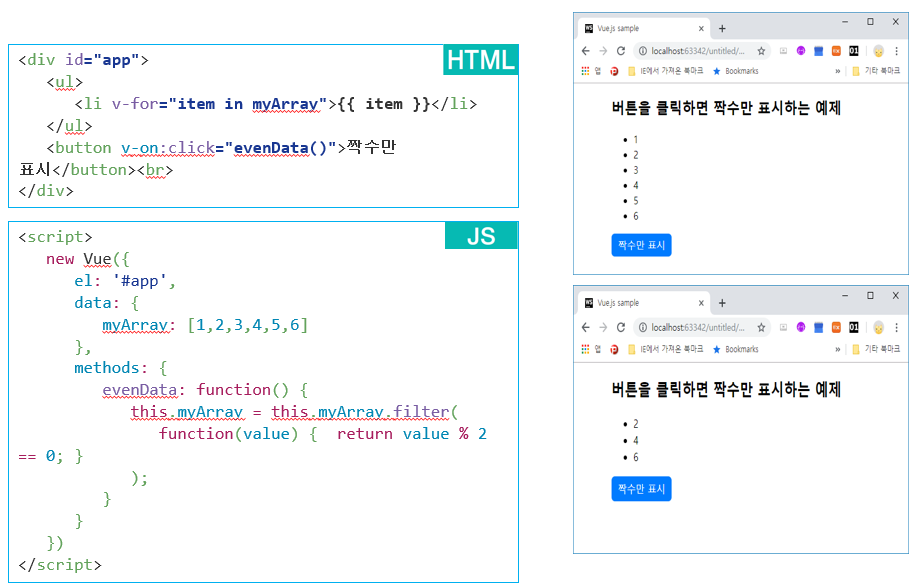Open the profile avatar in the 2-4-6 list window
The width and height of the screenshot is (916, 588).
tap(879, 328)
